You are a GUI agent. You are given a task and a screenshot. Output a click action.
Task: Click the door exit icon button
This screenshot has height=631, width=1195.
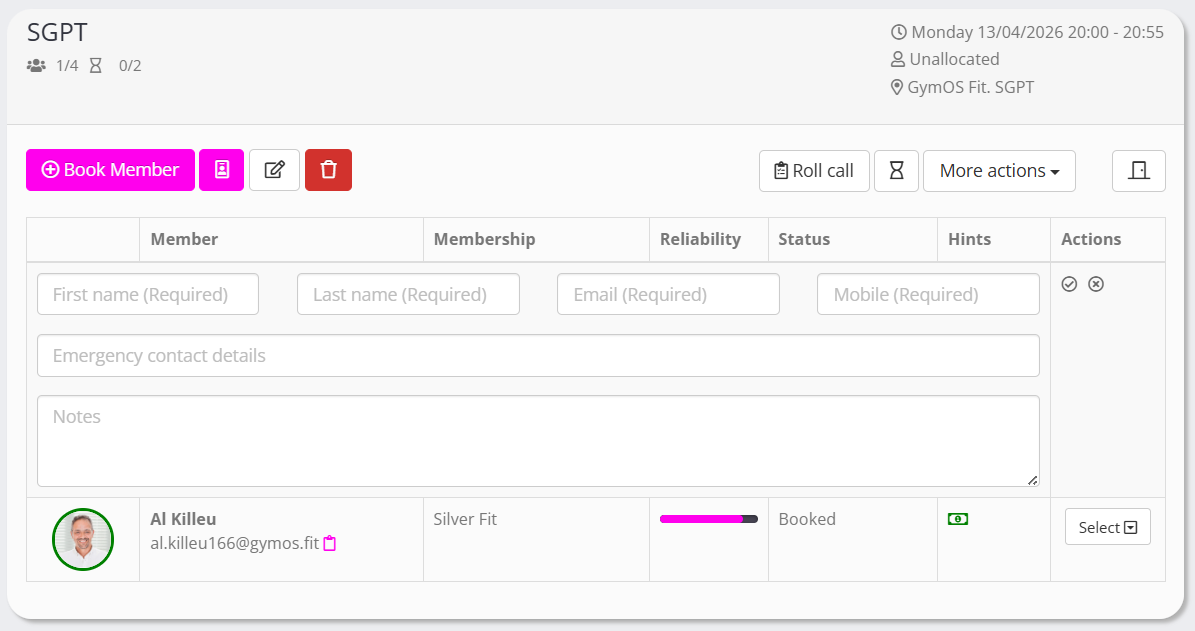pos(1138,171)
